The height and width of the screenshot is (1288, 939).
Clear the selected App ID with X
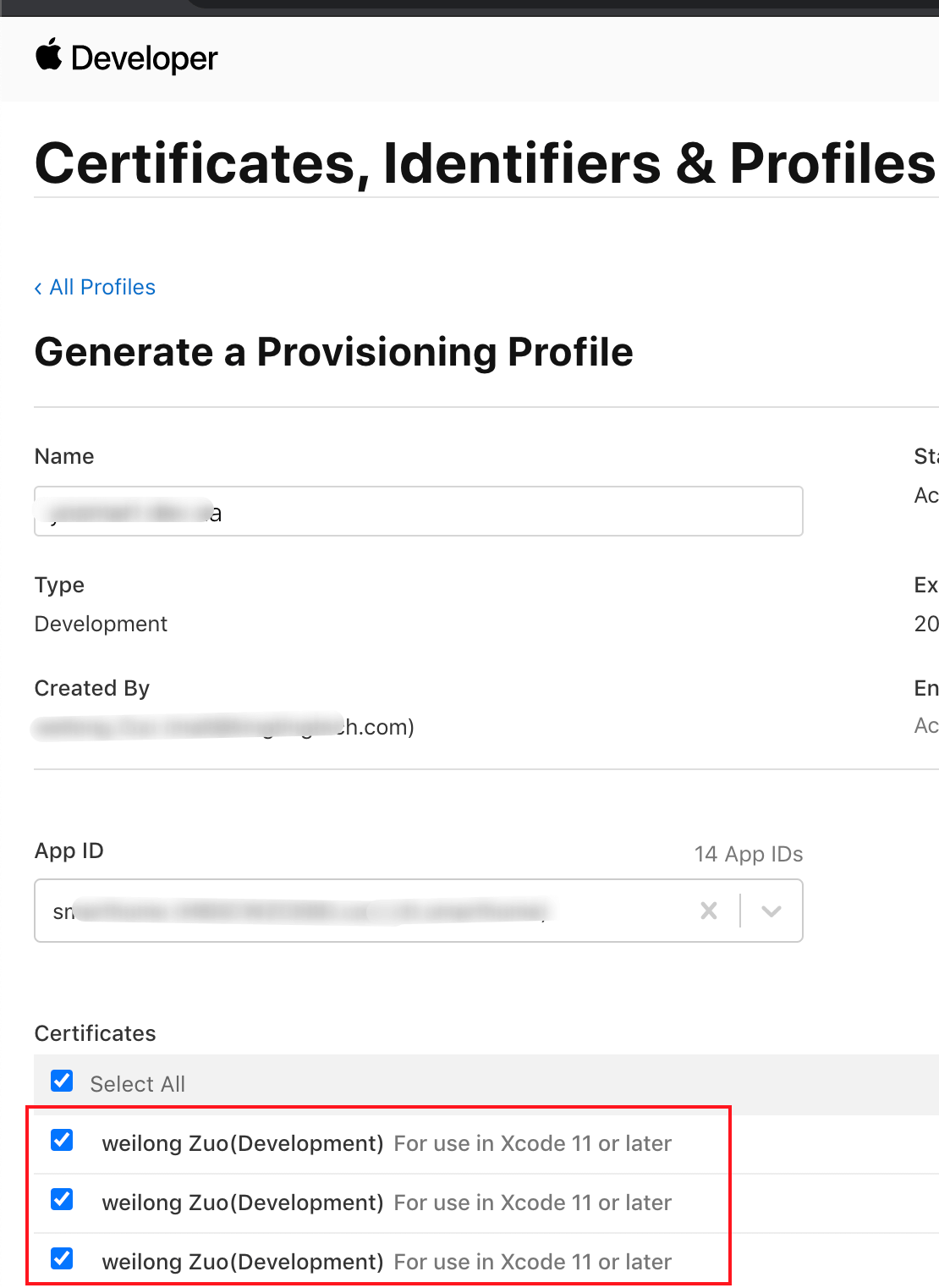(x=709, y=911)
